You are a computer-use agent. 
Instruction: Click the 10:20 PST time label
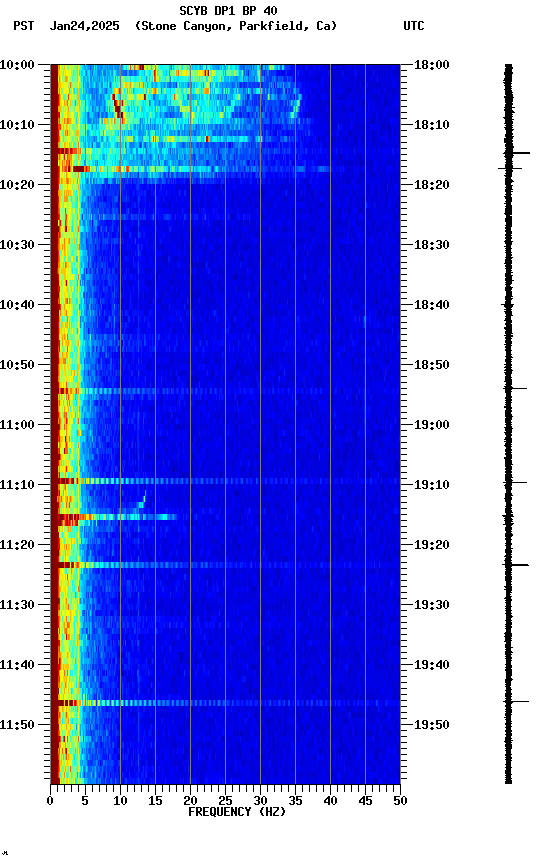(x=17, y=185)
